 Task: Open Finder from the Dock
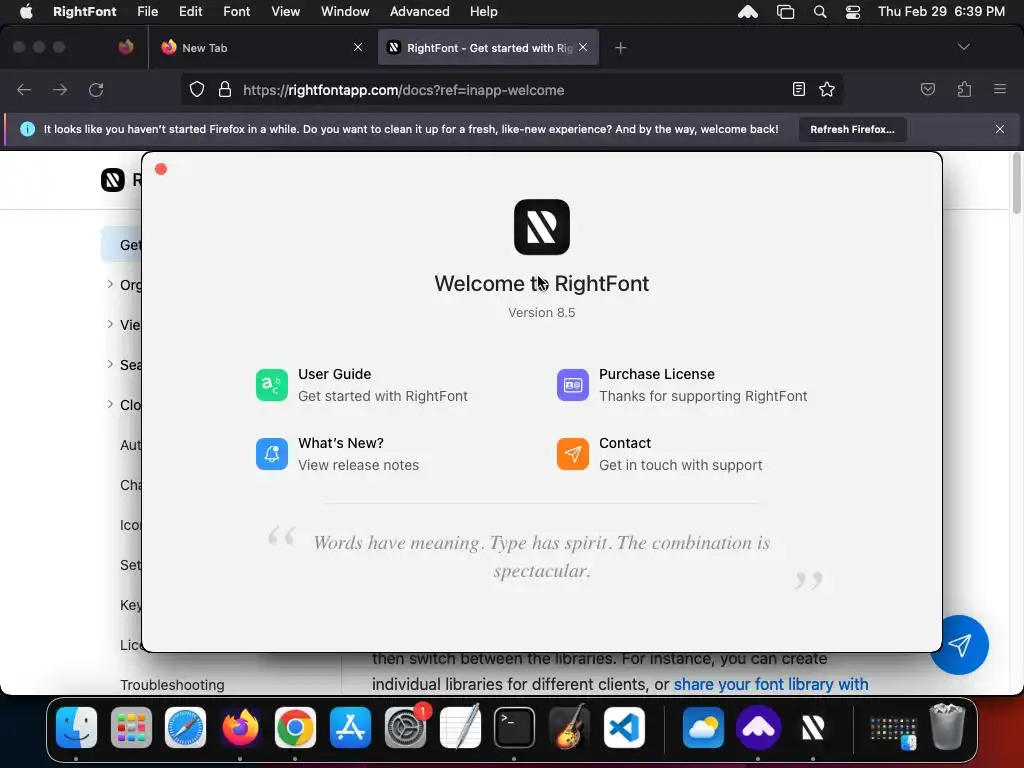[x=76, y=727]
